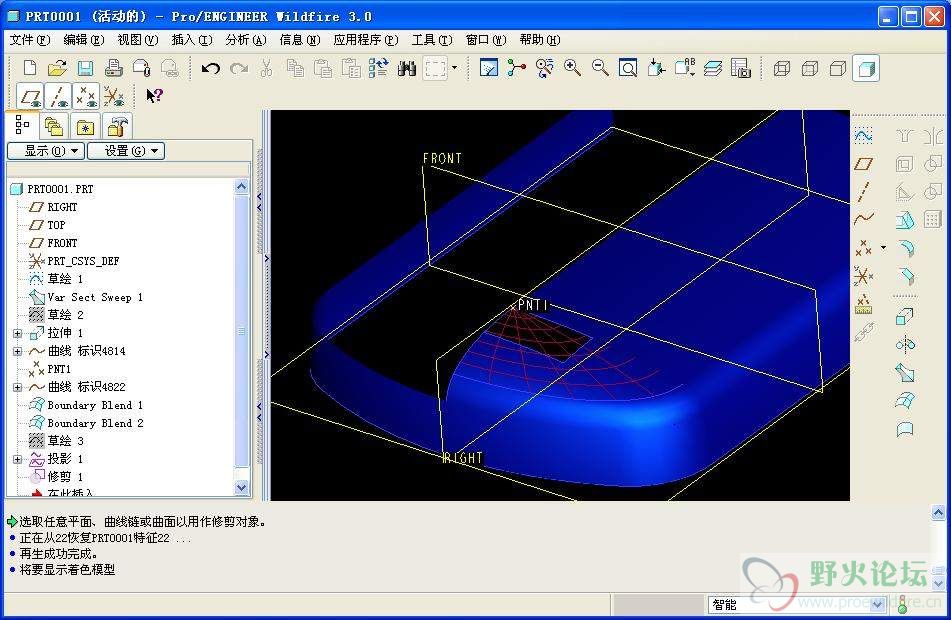Expand the 拉伸 1 tree node

(x=17, y=333)
